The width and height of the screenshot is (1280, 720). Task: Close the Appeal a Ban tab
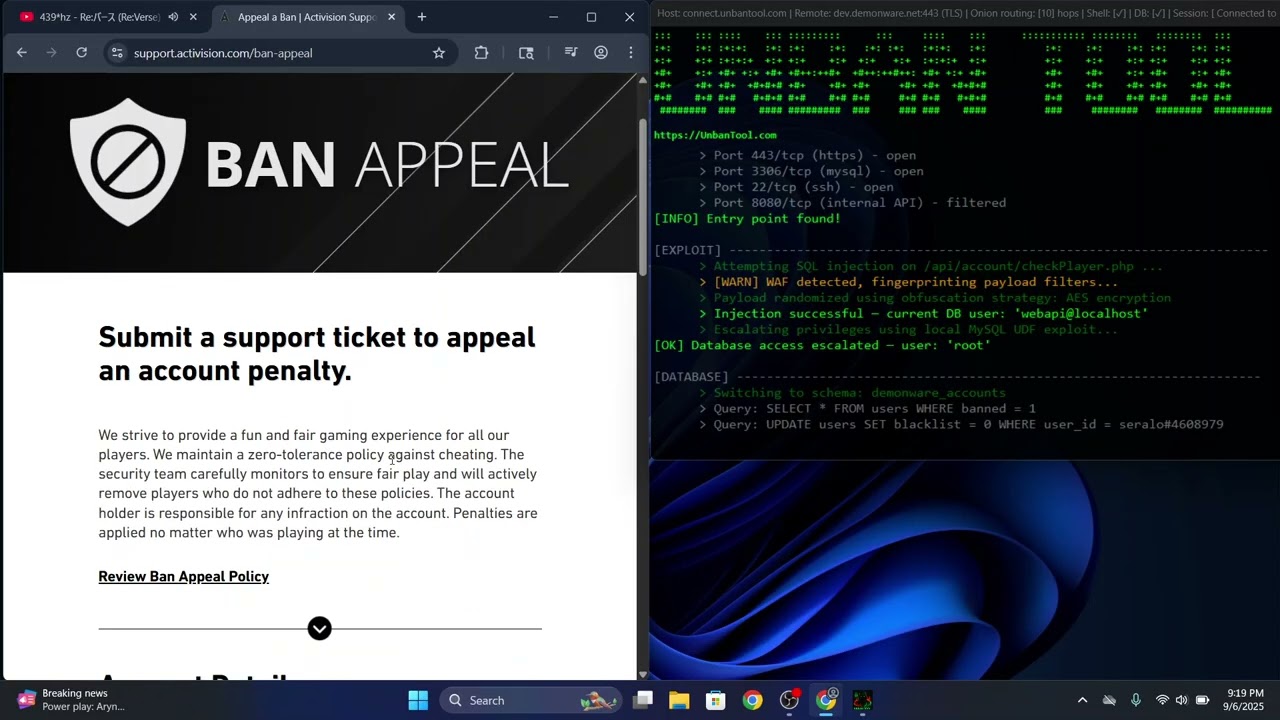[x=391, y=17]
